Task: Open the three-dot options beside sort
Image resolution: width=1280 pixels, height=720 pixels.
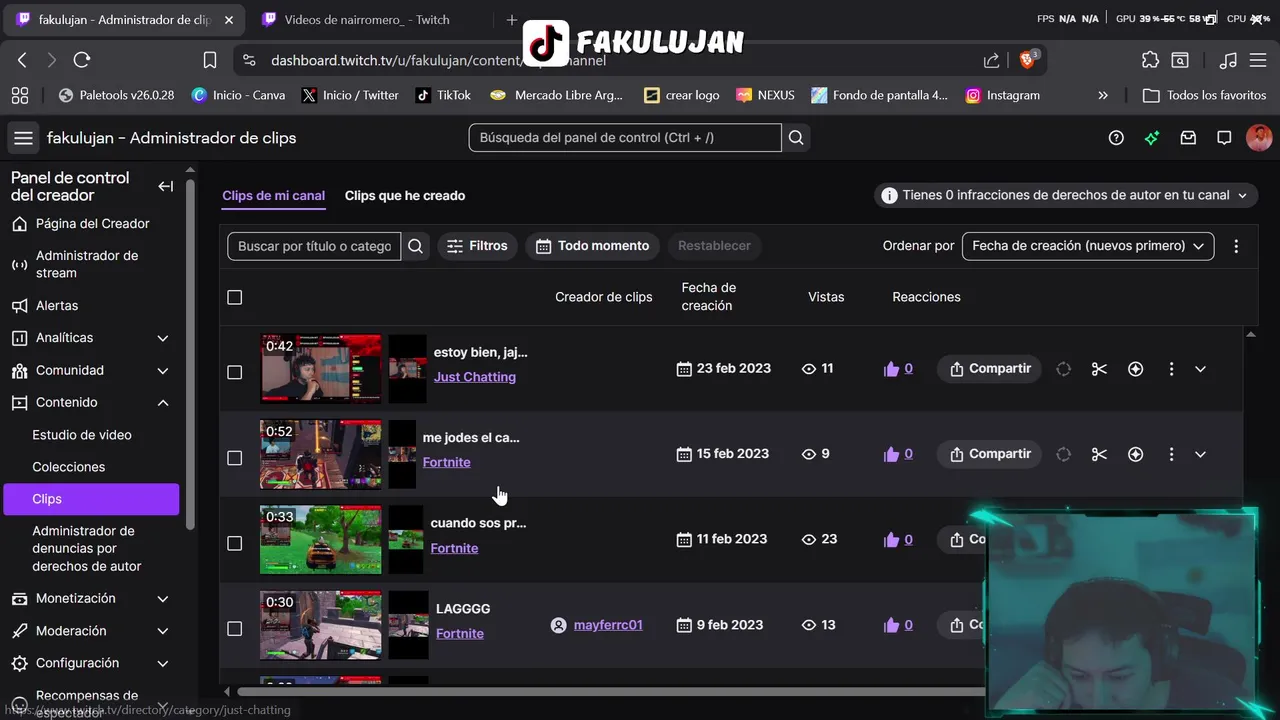Action: click(x=1236, y=246)
